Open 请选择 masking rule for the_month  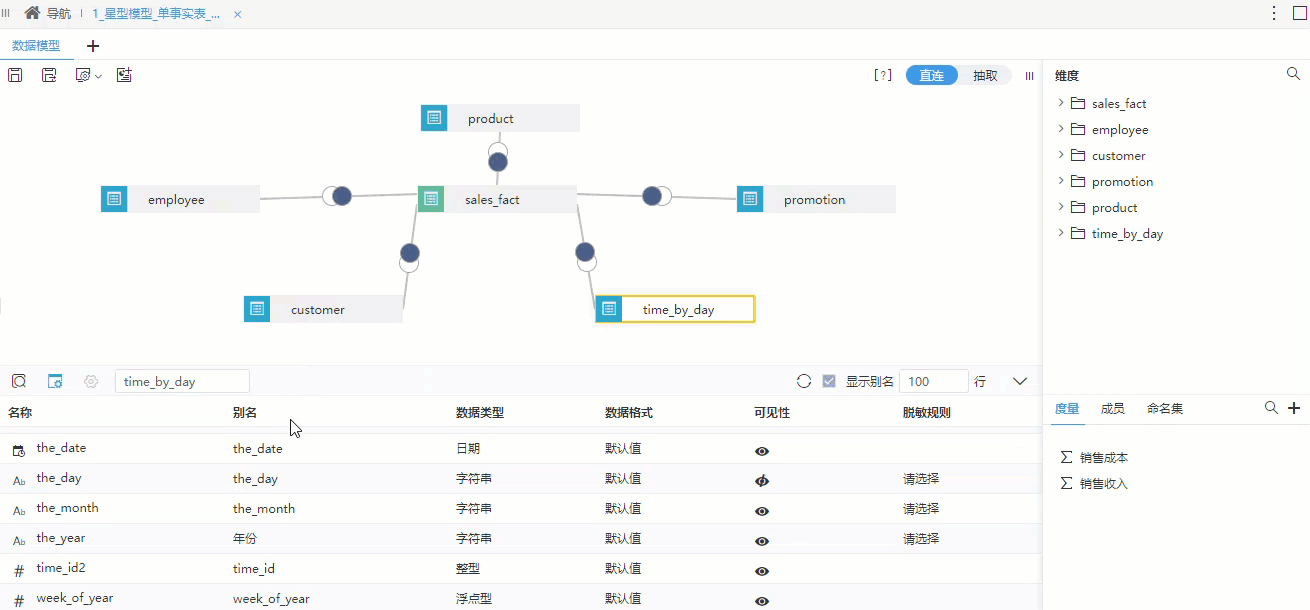921,509
